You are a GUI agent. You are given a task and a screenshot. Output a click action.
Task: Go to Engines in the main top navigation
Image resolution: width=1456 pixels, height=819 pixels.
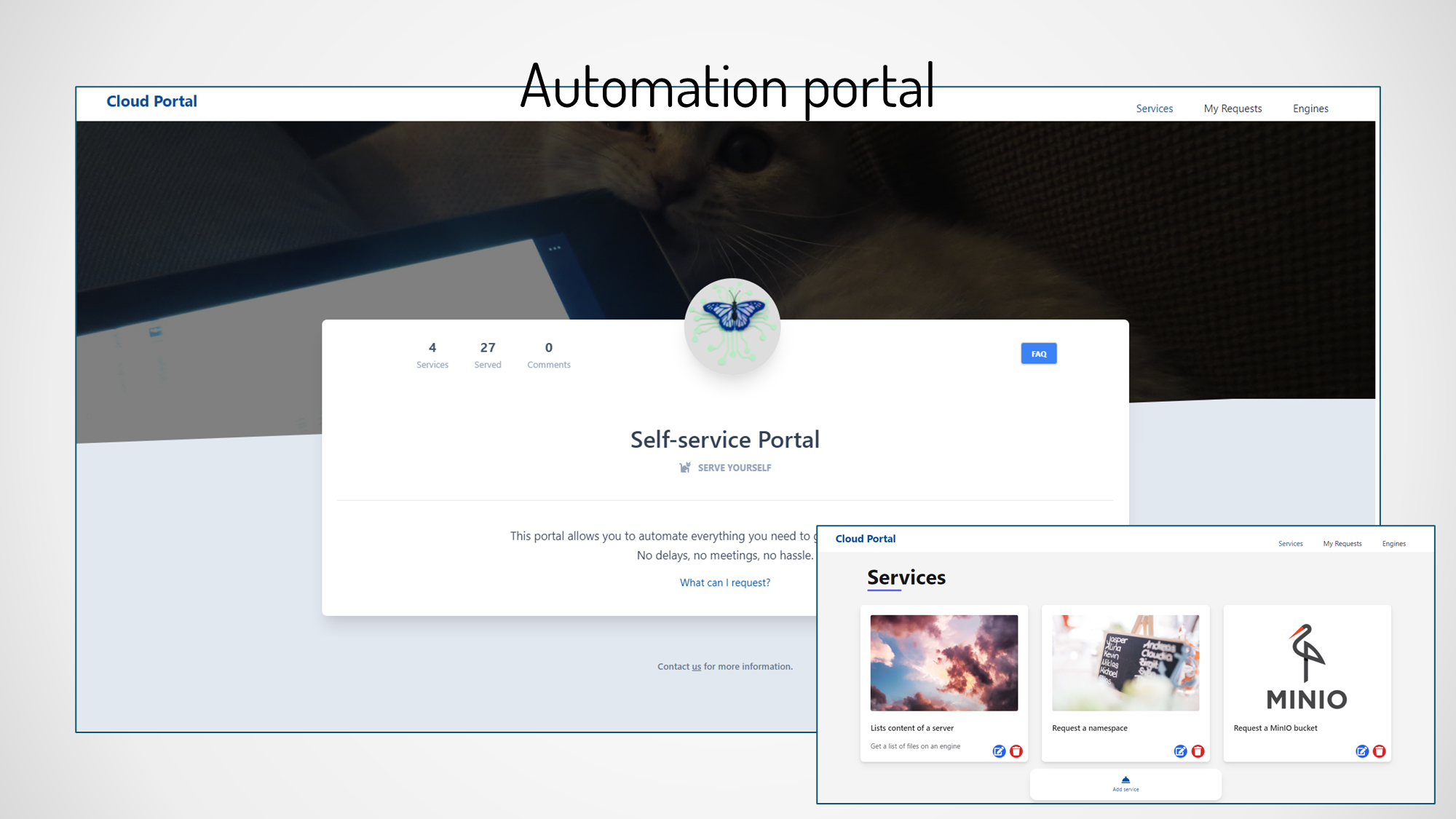1310,108
